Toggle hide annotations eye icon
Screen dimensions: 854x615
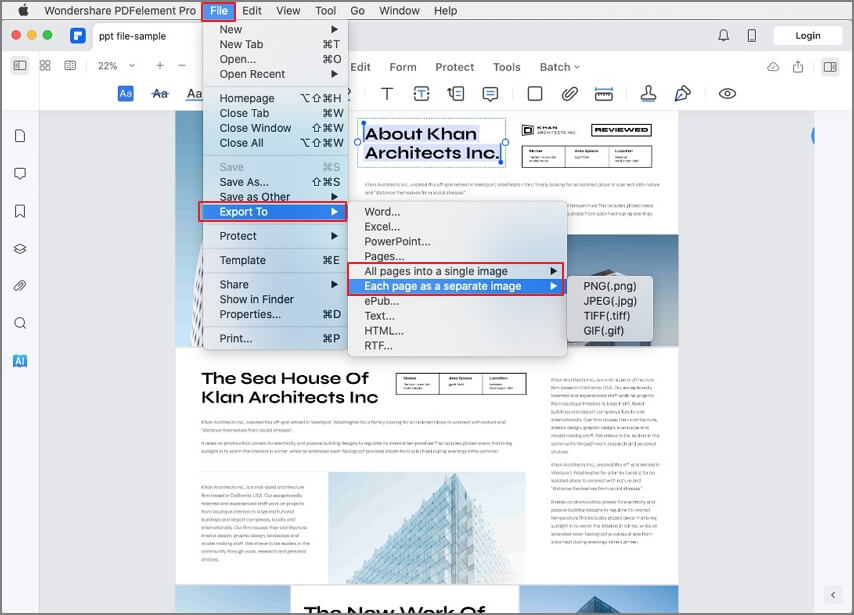[727, 94]
